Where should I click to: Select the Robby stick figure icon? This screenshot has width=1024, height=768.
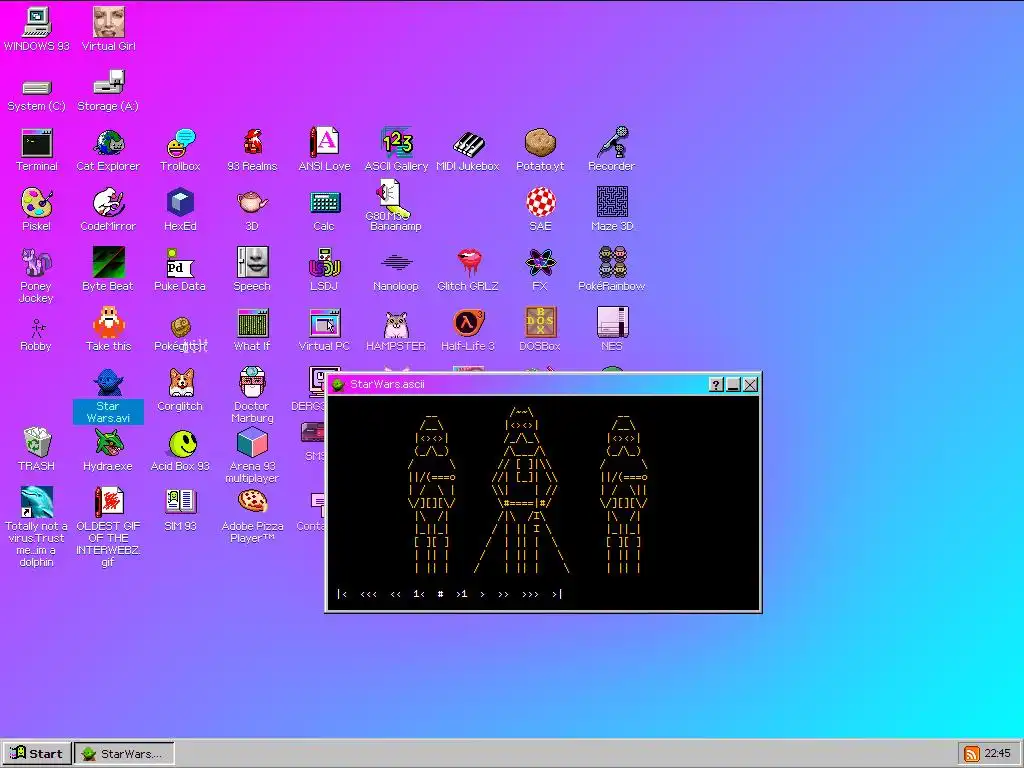coord(37,335)
